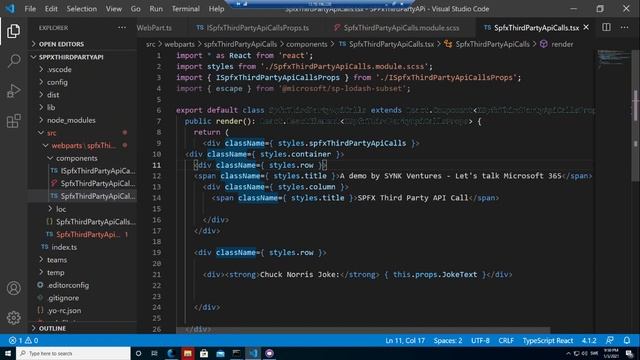Click render in breadcrumb path
640x360 pixels.
coord(562,44)
